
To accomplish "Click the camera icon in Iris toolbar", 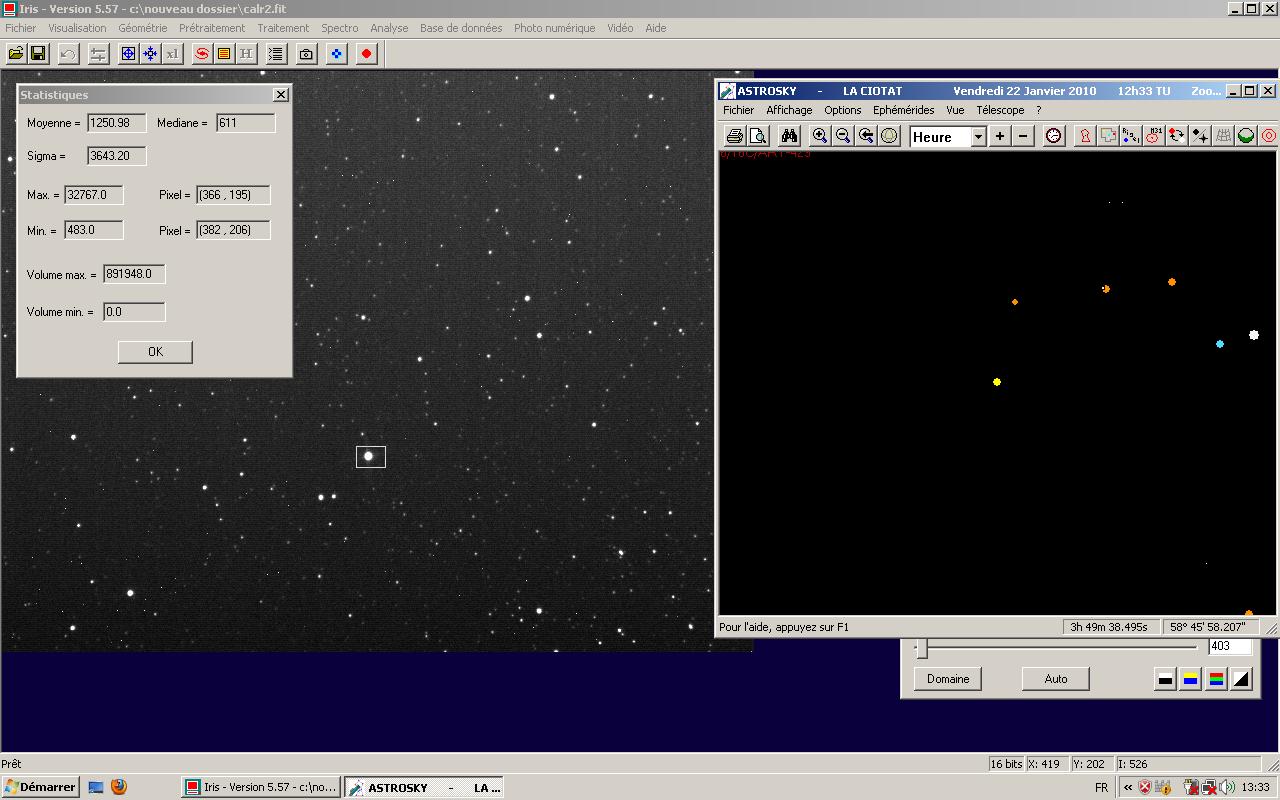I will pyautogui.click(x=307, y=54).
